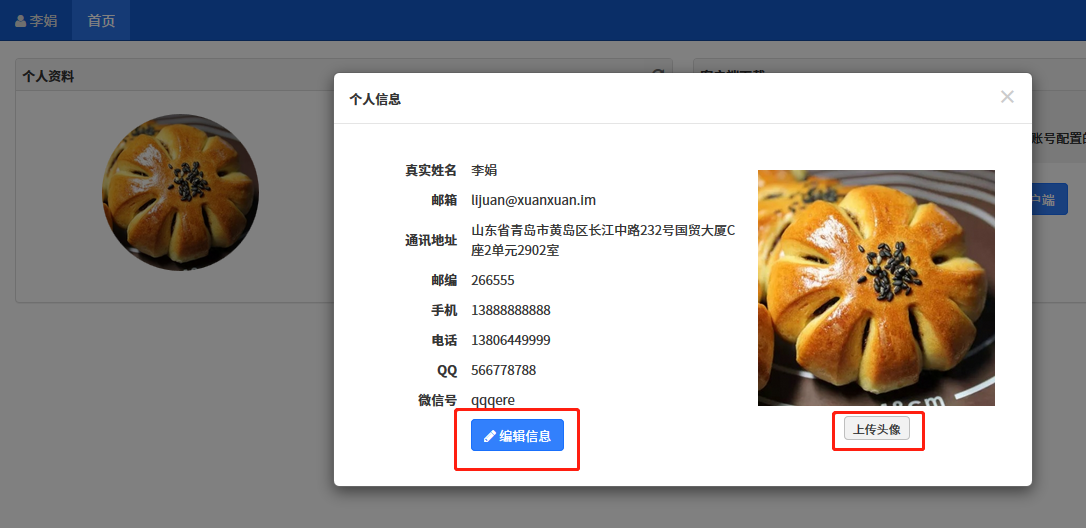Click the partially hidden blue button behind dialog
The image size is (1086, 528).
click(x=1050, y=199)
